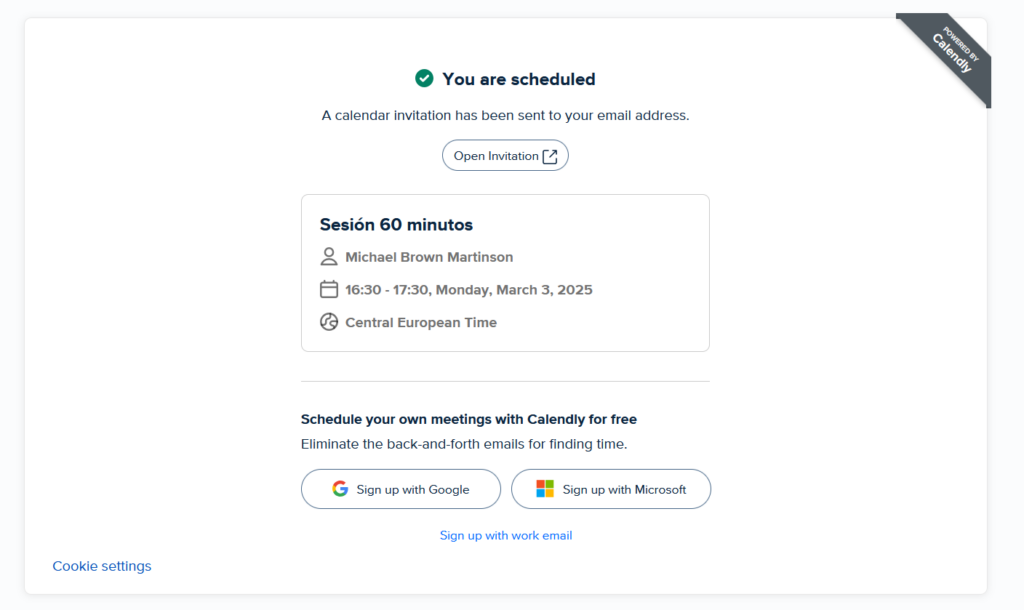Follow the Sign up with work email link
The height and width of the screenshot is (610, 1024).
coord(506,536)
